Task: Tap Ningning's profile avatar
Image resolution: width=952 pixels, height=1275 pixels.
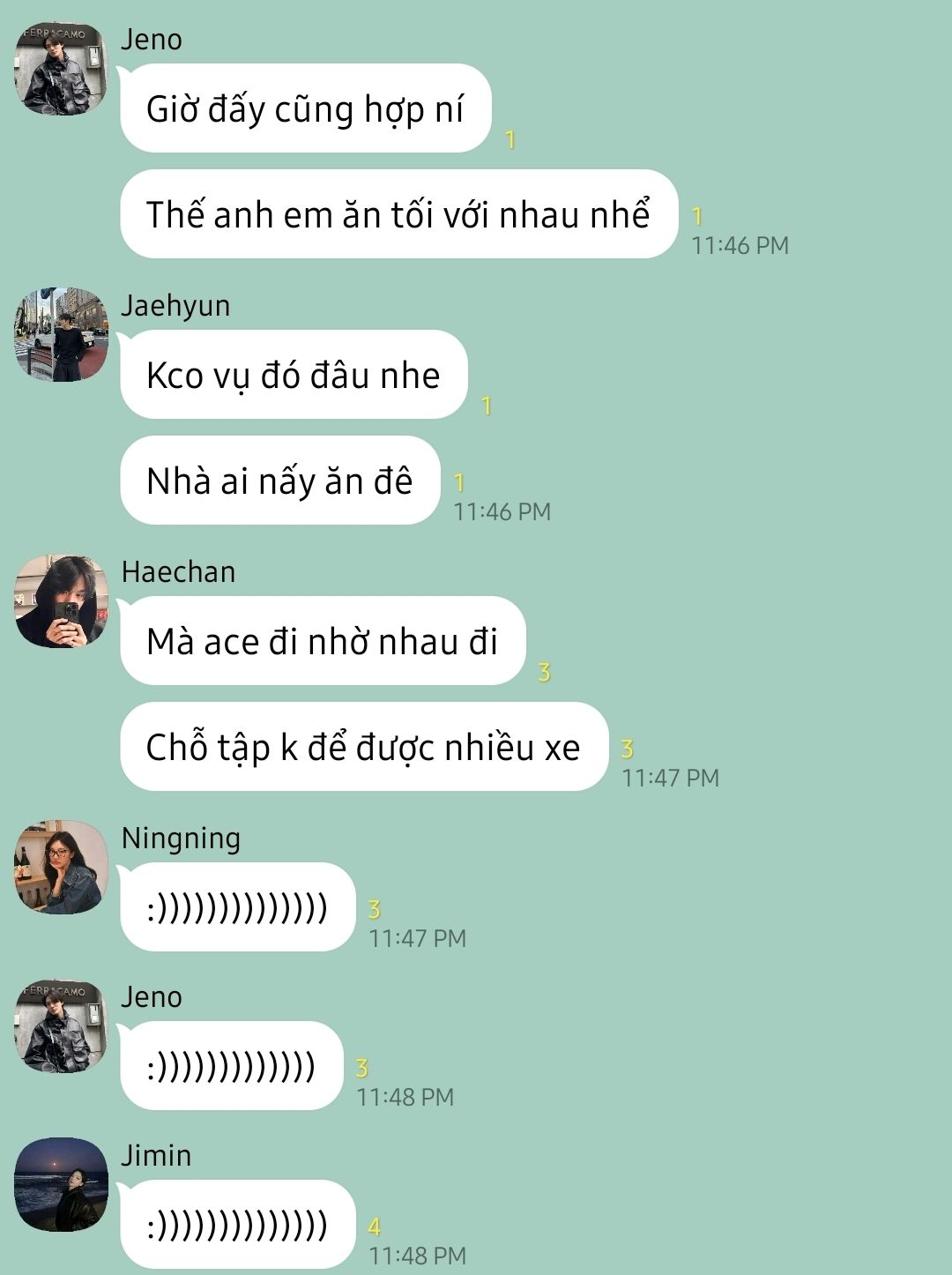Action: (x=61, y=867)
